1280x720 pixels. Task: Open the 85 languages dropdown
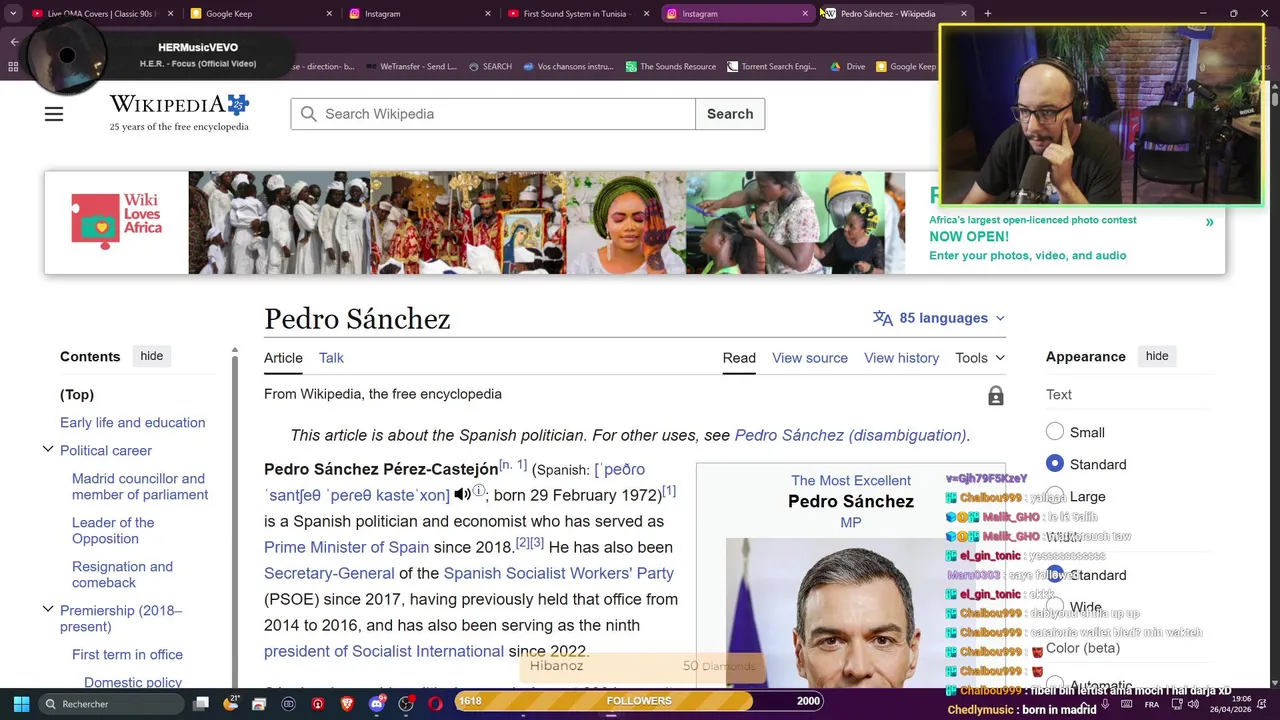pos(939,318)
